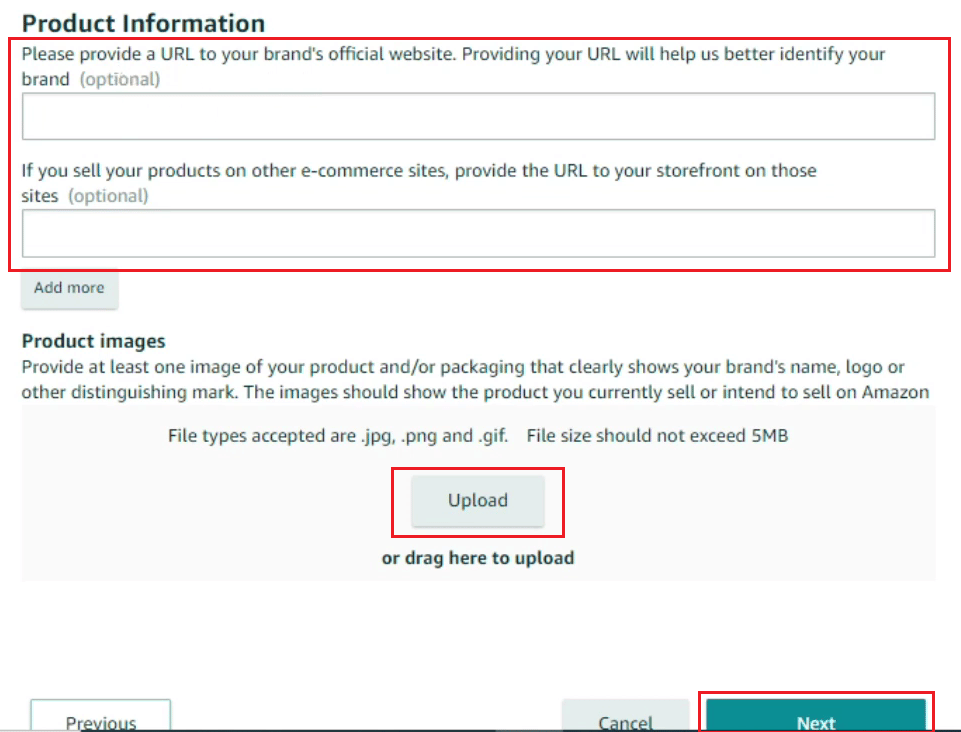Select the Product images heading
Viewport: 961px width, 732px height.
click(x=93, y=341)
